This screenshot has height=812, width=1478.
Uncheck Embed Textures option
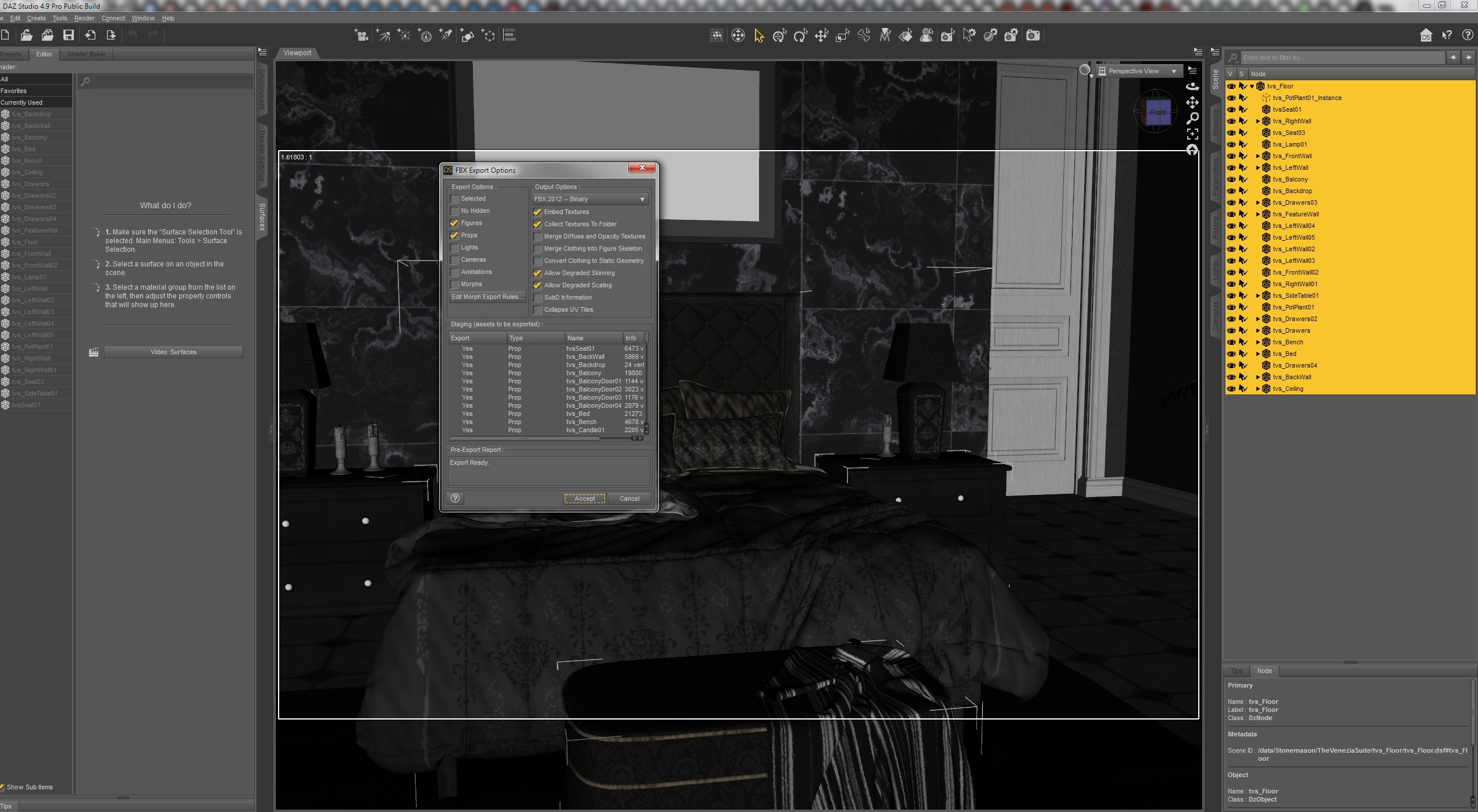point(537,212)
